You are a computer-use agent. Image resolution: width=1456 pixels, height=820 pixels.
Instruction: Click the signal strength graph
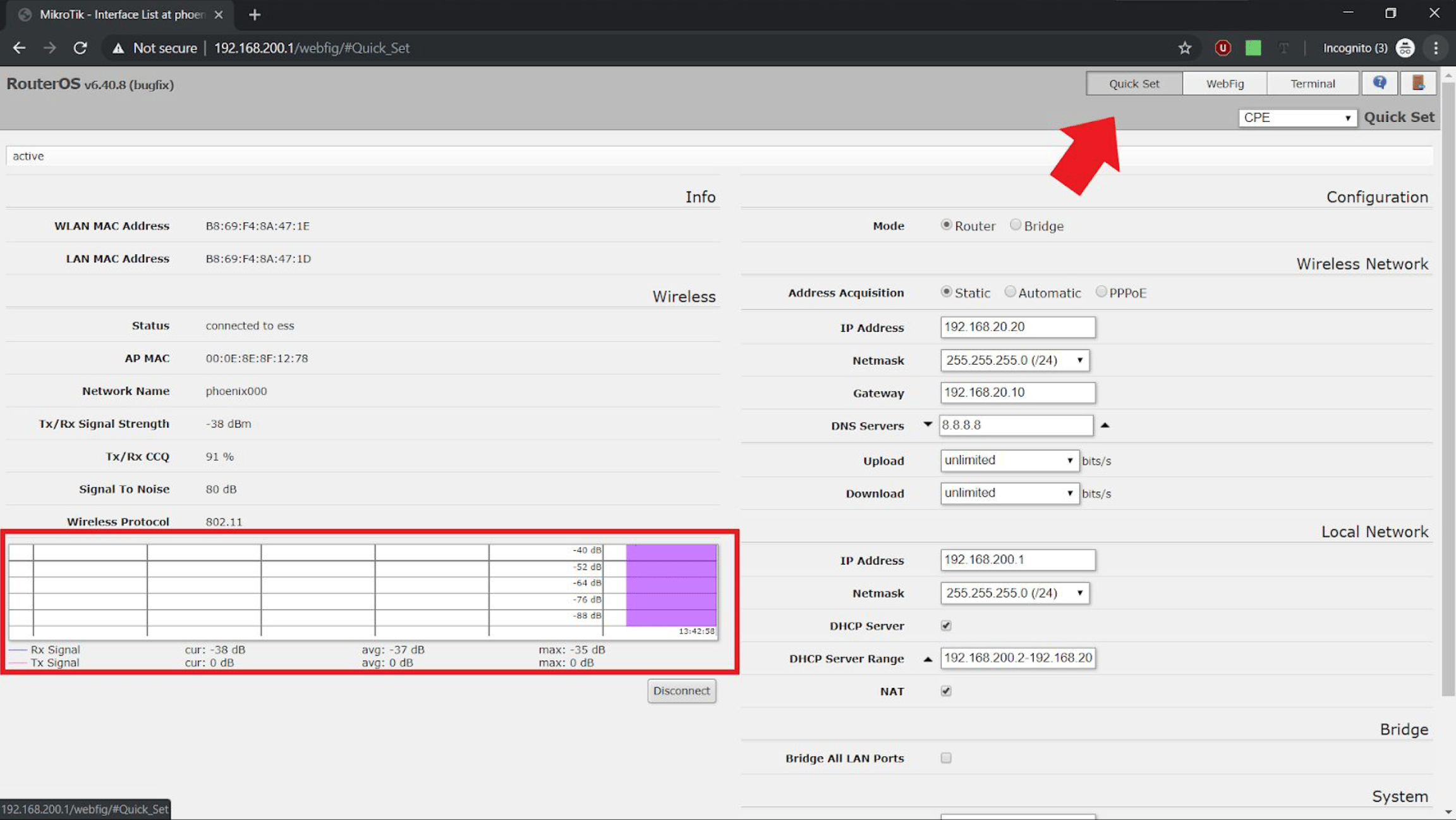click(x=363, y=591)
